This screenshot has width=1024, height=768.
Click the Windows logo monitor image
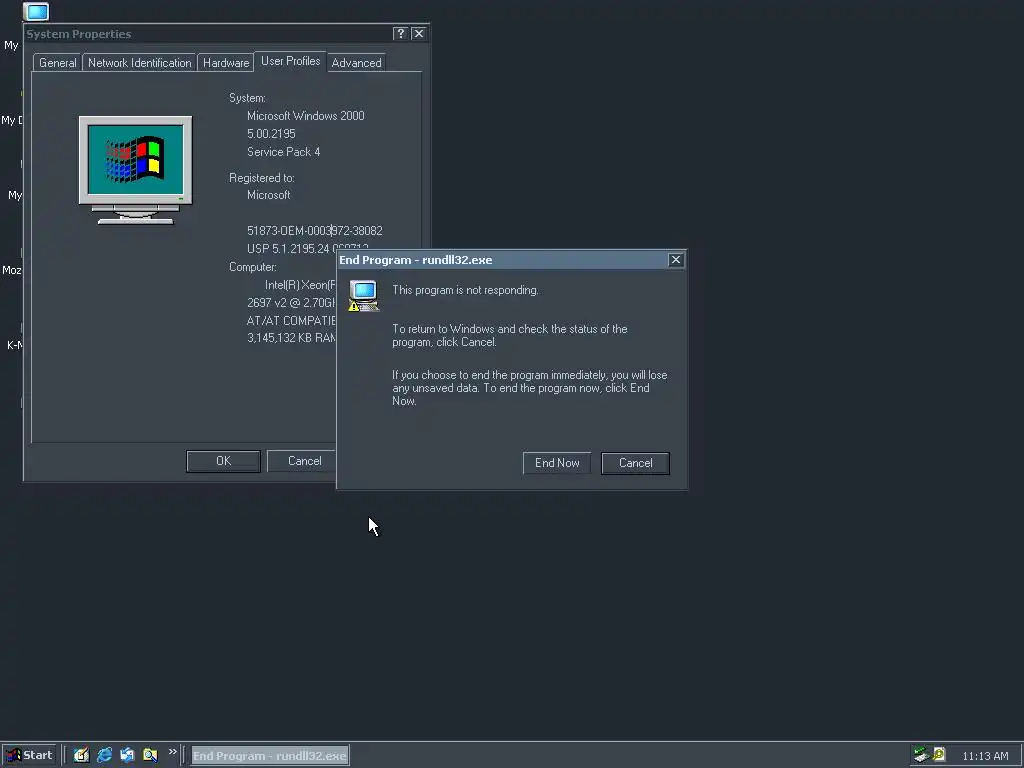pyautogui.click(x=136, y=170)
